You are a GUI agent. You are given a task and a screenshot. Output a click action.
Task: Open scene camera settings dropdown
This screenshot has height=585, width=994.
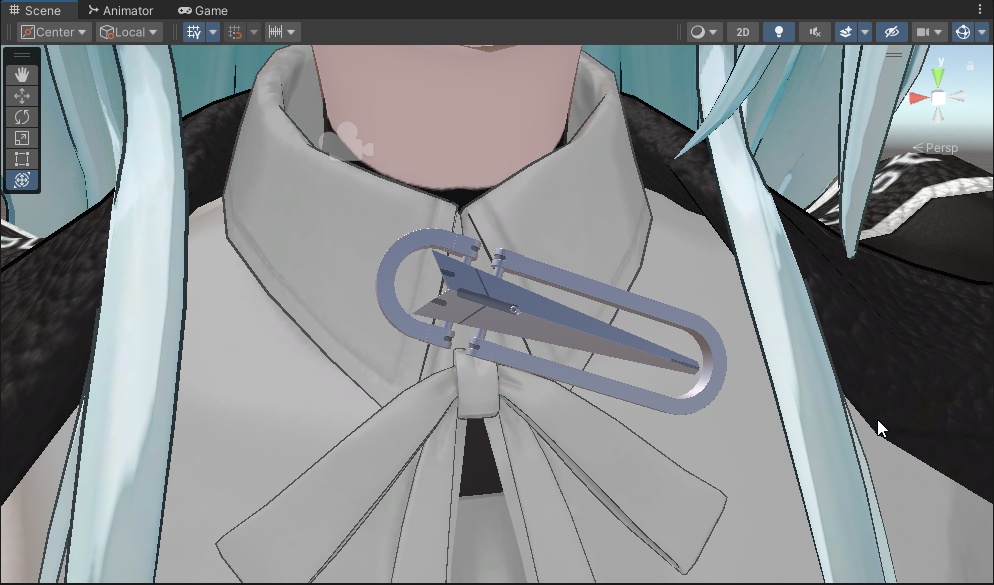pos(929,32)
